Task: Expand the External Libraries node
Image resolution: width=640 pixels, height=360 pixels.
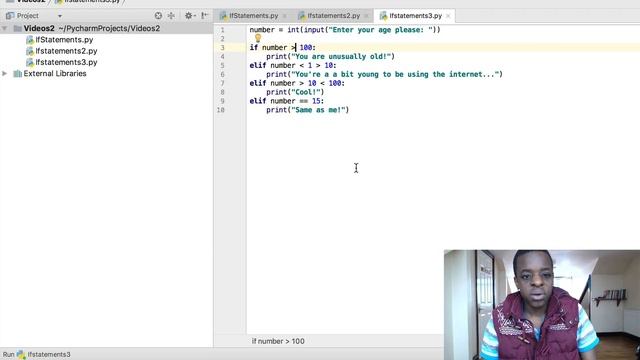Action: point(4,73)
